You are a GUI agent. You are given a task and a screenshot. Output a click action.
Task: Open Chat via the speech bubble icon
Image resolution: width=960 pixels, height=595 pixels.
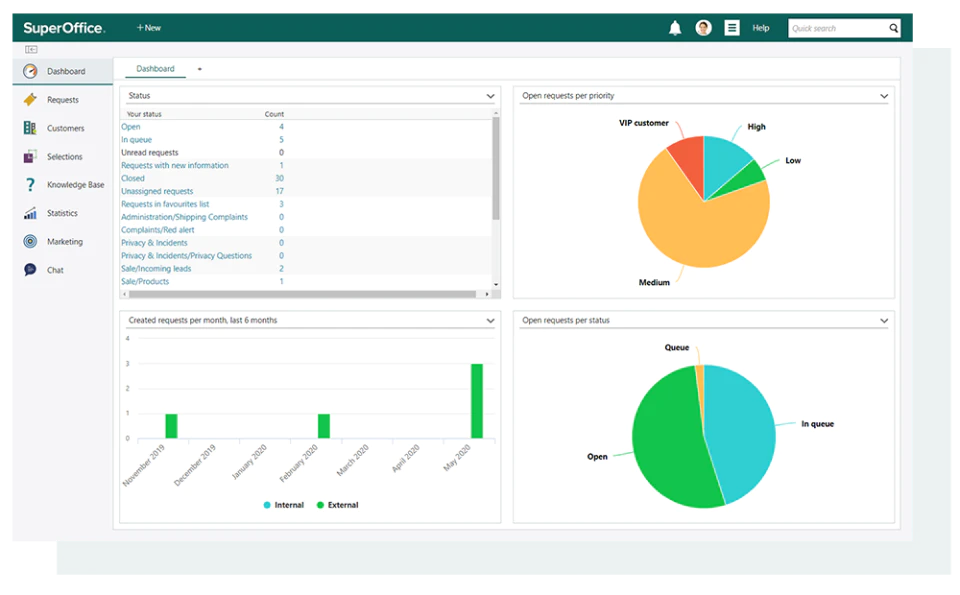click(30, 270)
